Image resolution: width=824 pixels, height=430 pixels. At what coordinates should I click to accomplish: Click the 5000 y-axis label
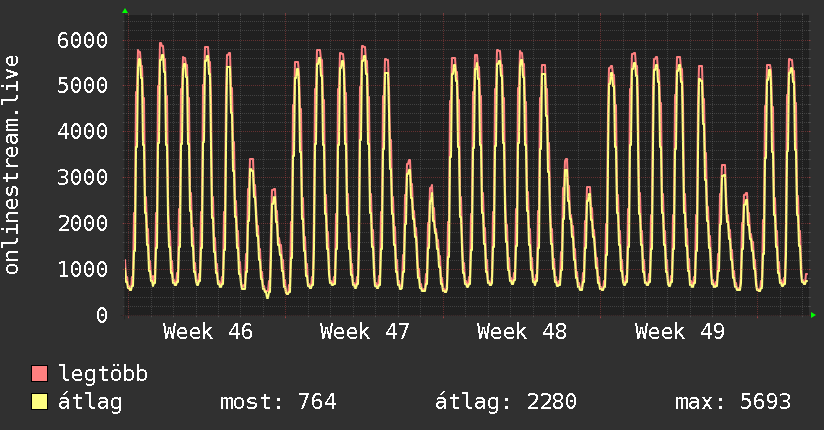83,85
